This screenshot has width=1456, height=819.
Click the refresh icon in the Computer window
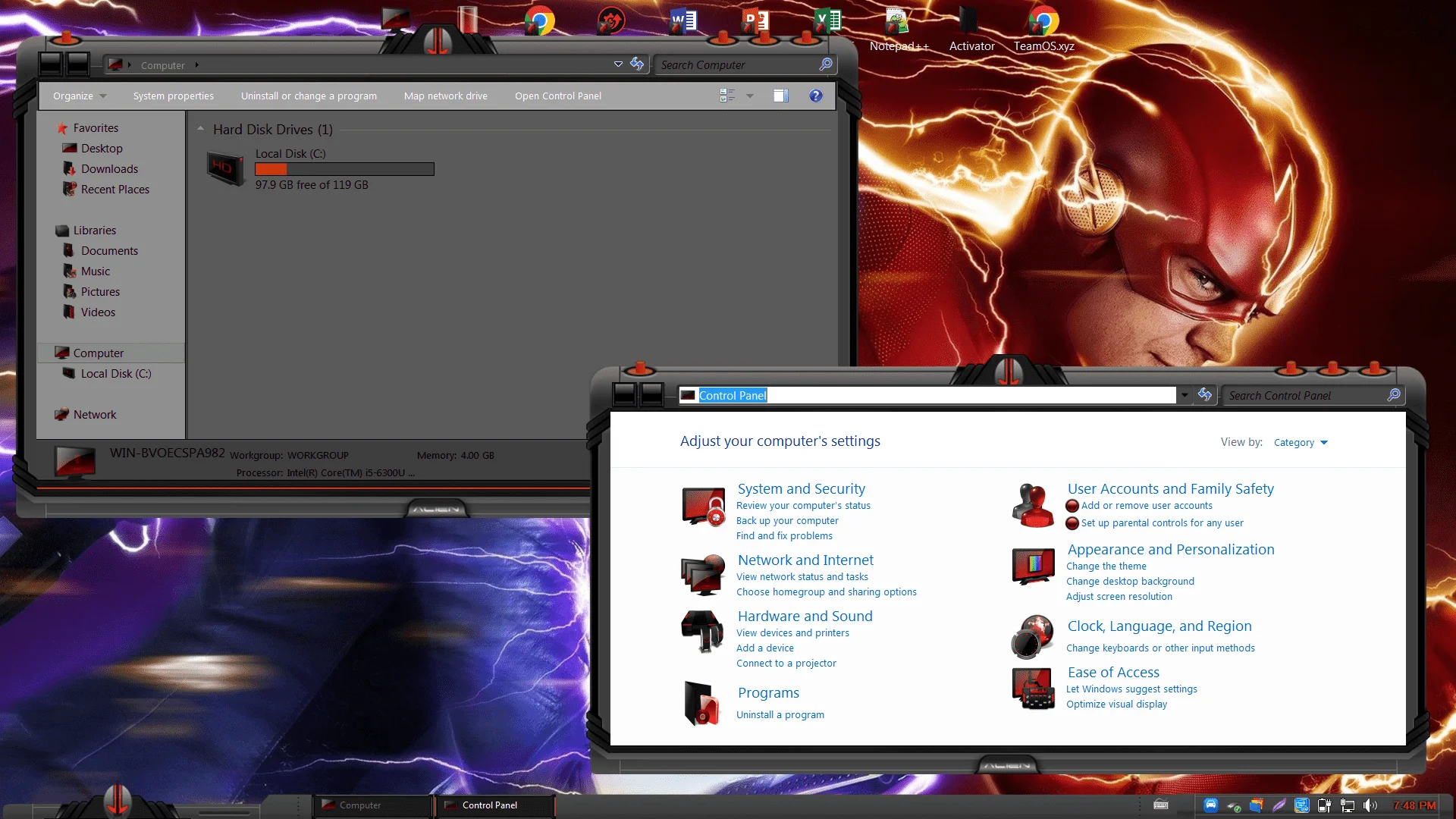pos(637,64)
